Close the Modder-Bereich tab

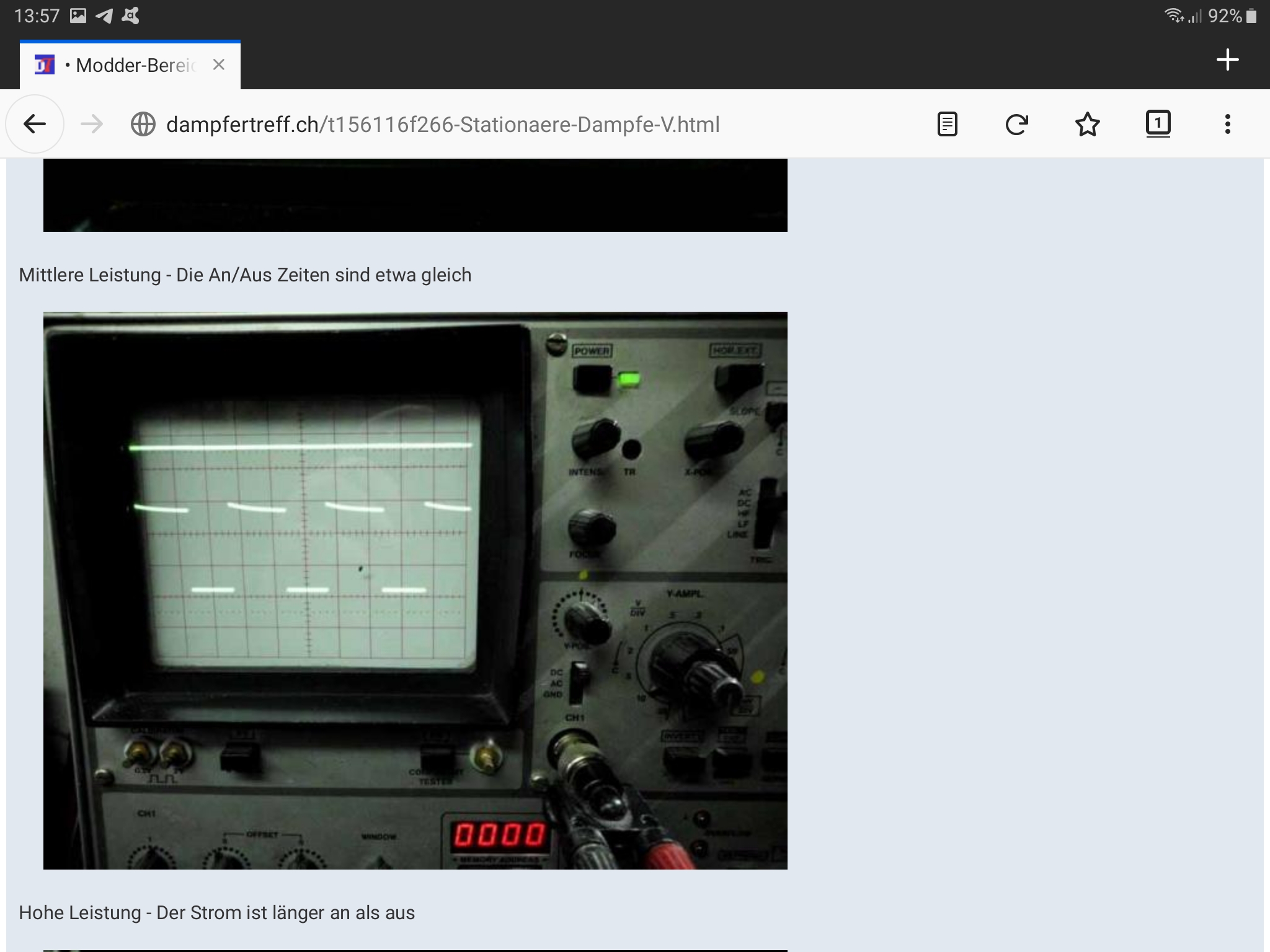tap(218, 64)
